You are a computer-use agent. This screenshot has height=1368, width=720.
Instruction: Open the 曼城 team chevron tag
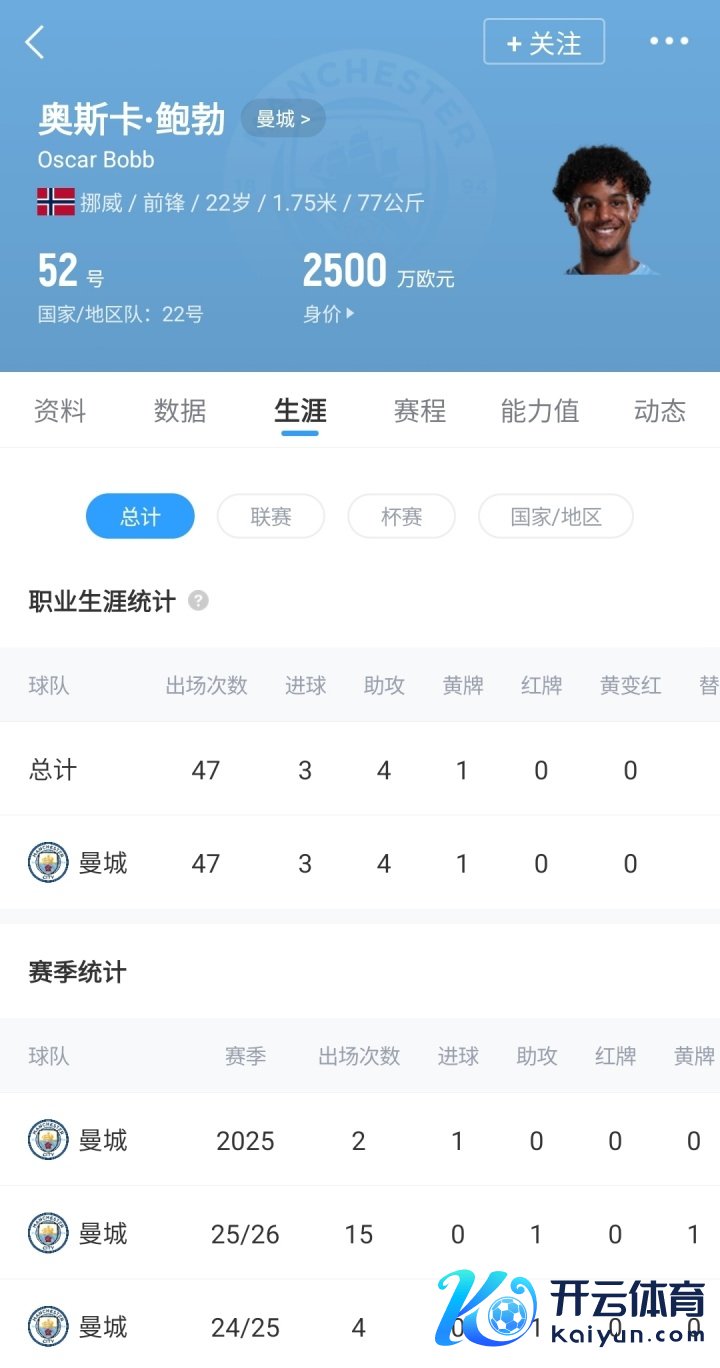[x=283, y=119]
